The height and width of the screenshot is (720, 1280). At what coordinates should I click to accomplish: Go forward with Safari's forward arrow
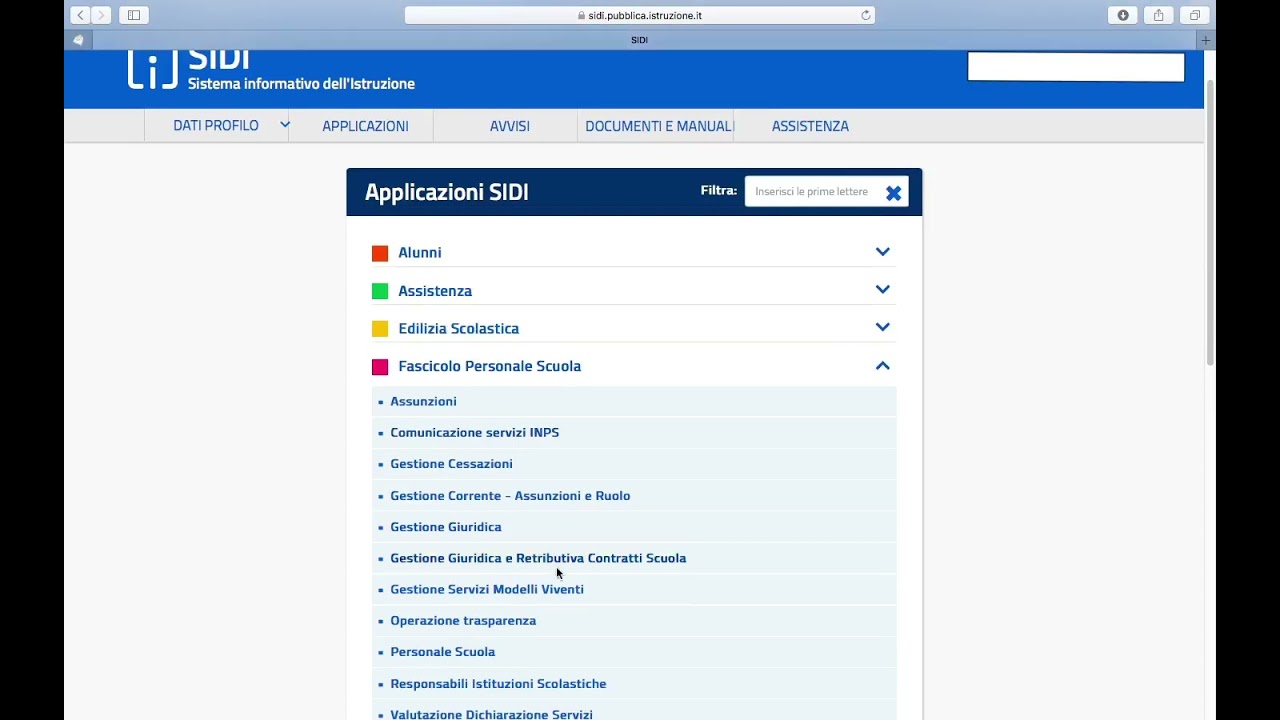click(x=101, y=15)
